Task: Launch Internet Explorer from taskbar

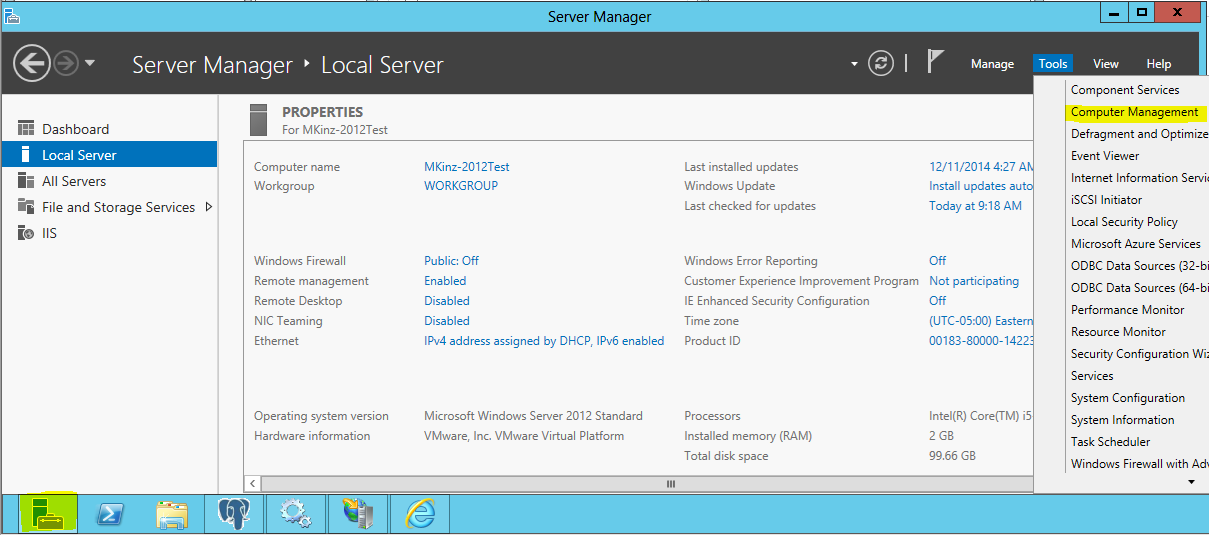Action: pos(420,514)
